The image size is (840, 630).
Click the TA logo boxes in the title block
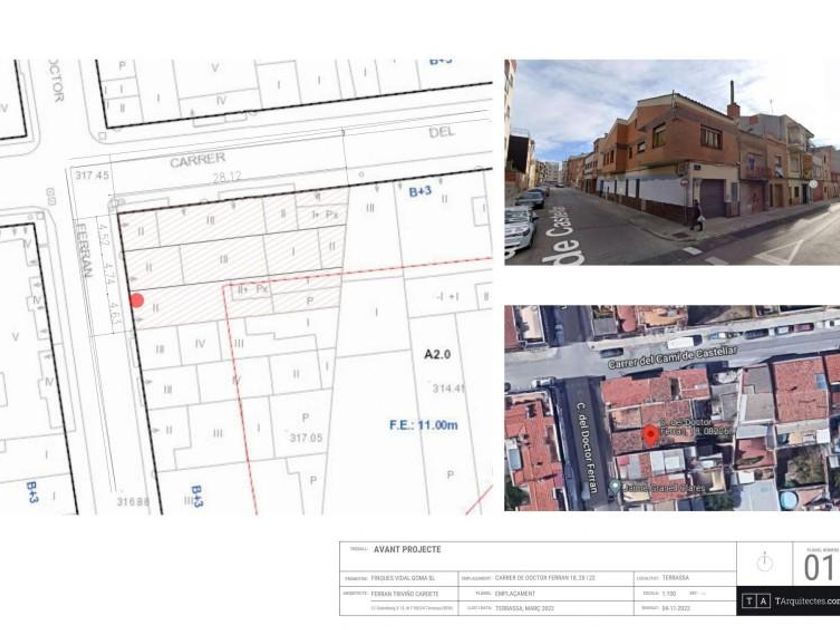click(x=757, y=601)
